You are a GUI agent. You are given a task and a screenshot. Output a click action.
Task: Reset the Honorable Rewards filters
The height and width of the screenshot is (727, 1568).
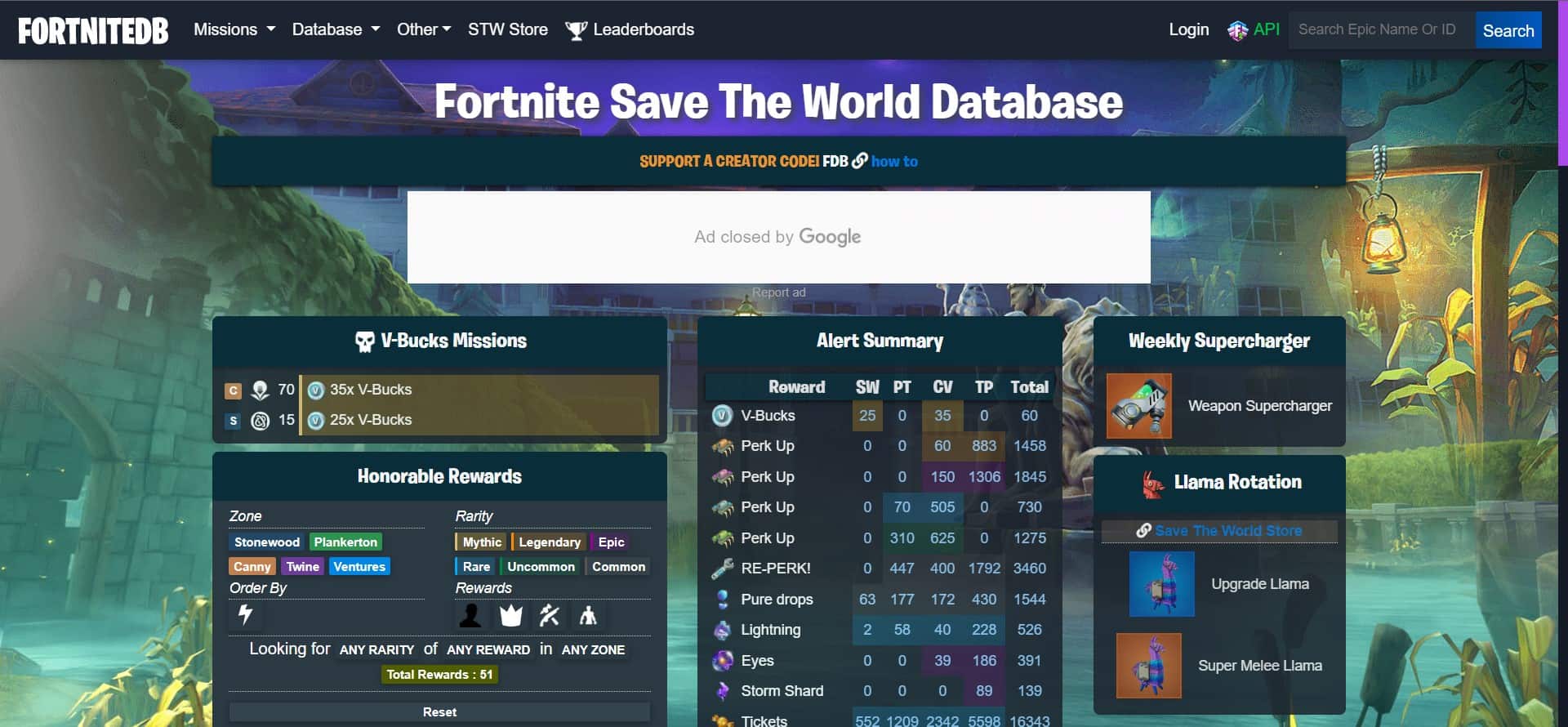click(439, 712)
